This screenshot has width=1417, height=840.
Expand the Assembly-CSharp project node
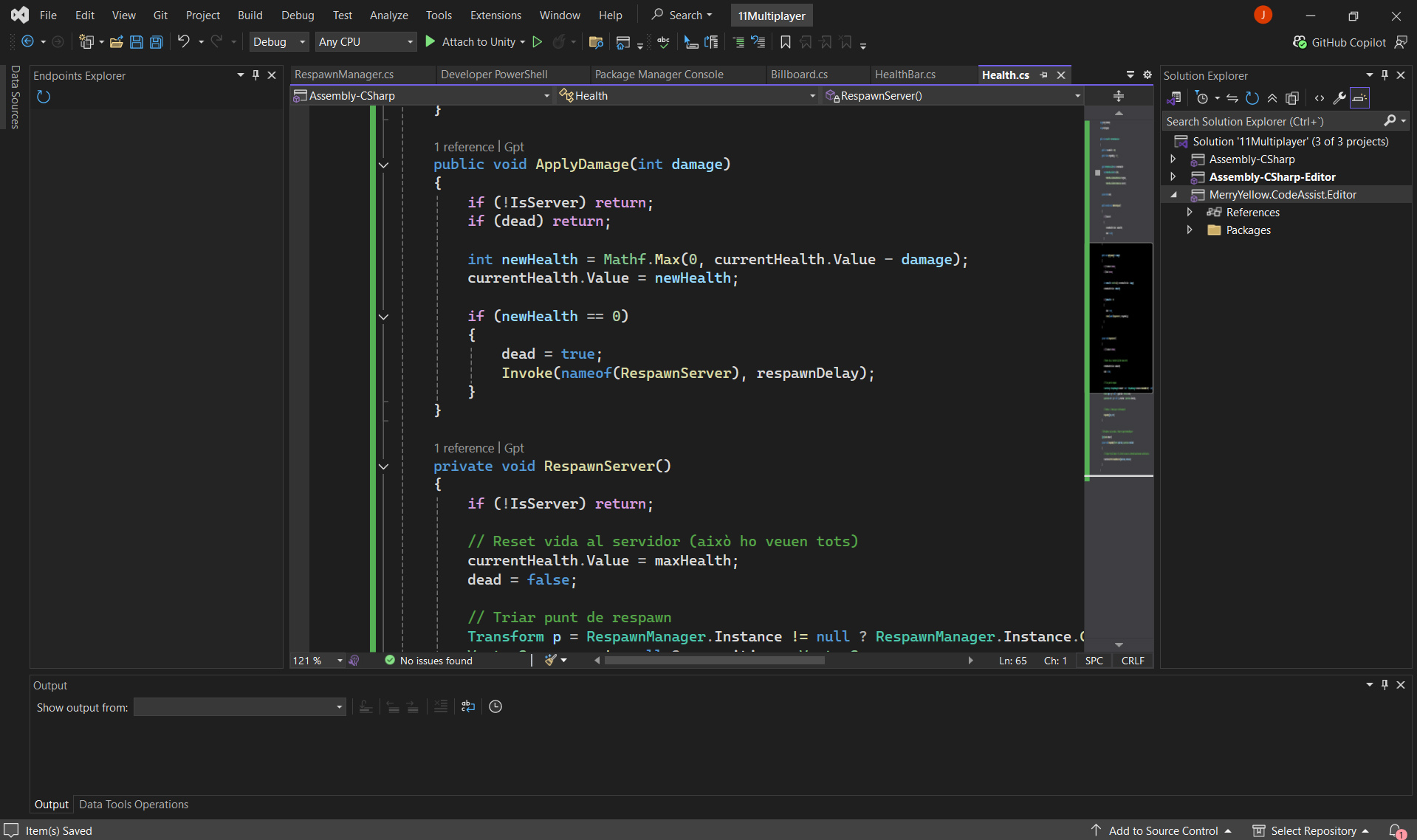point(1173,159)
